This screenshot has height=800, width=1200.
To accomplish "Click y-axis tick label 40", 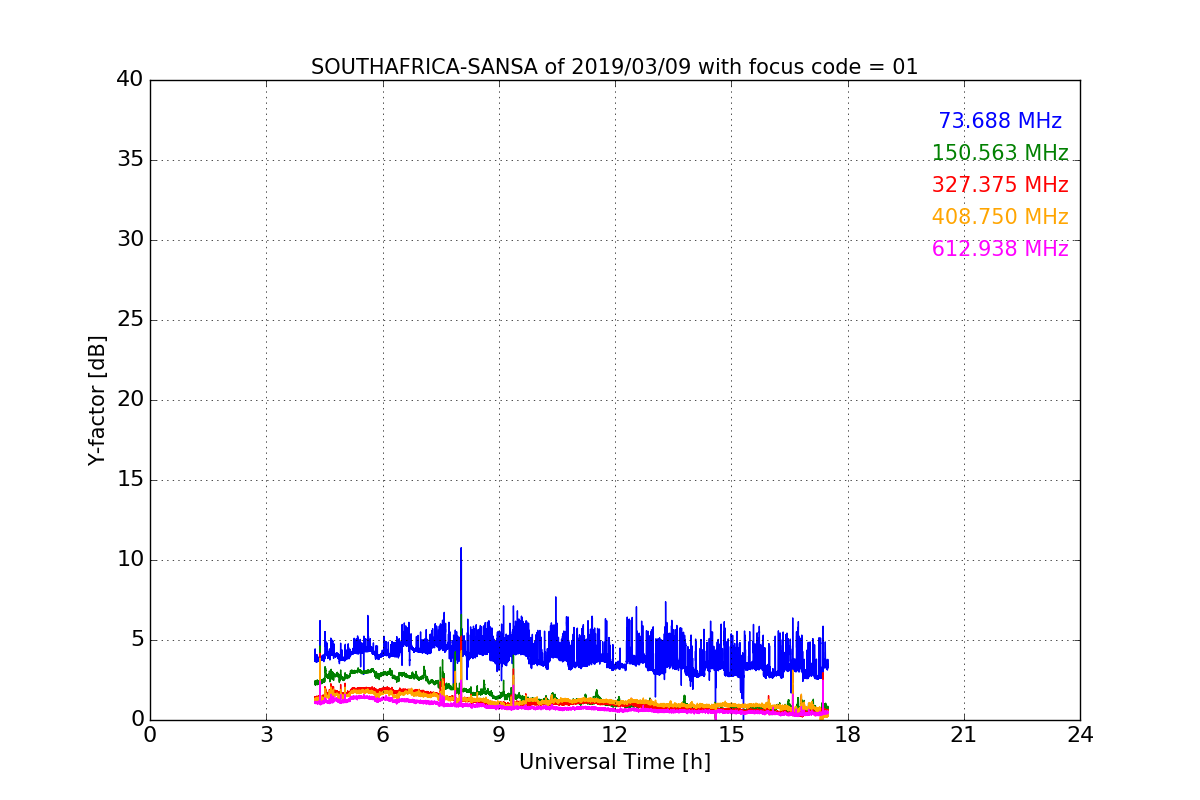I will click(130, 80).
